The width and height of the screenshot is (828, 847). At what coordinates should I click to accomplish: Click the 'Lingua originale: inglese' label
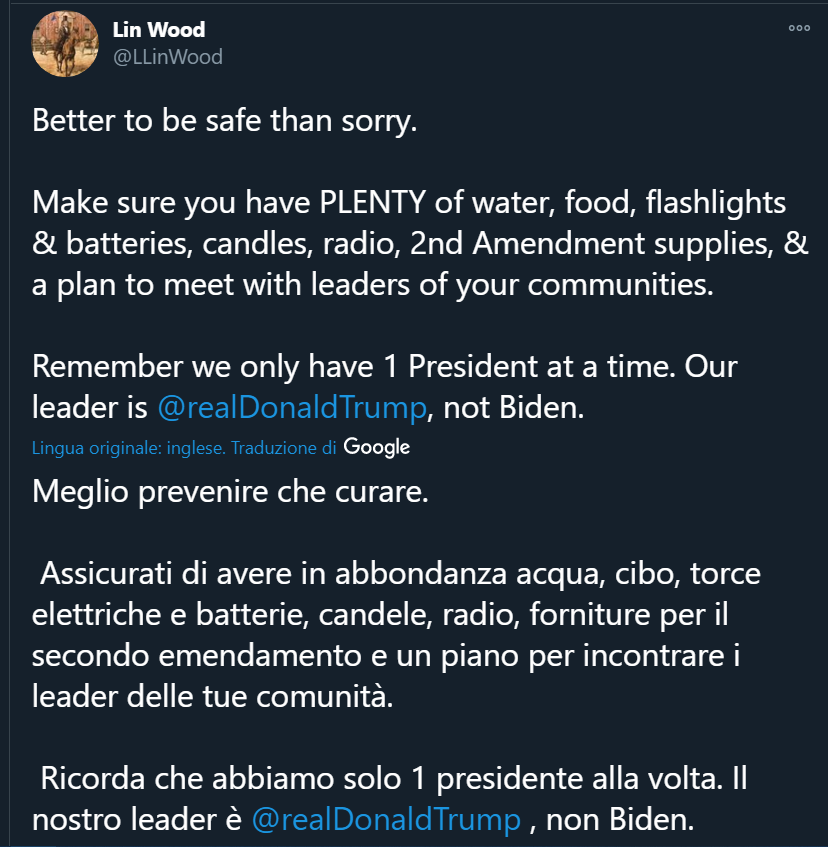tap(128, 448)
